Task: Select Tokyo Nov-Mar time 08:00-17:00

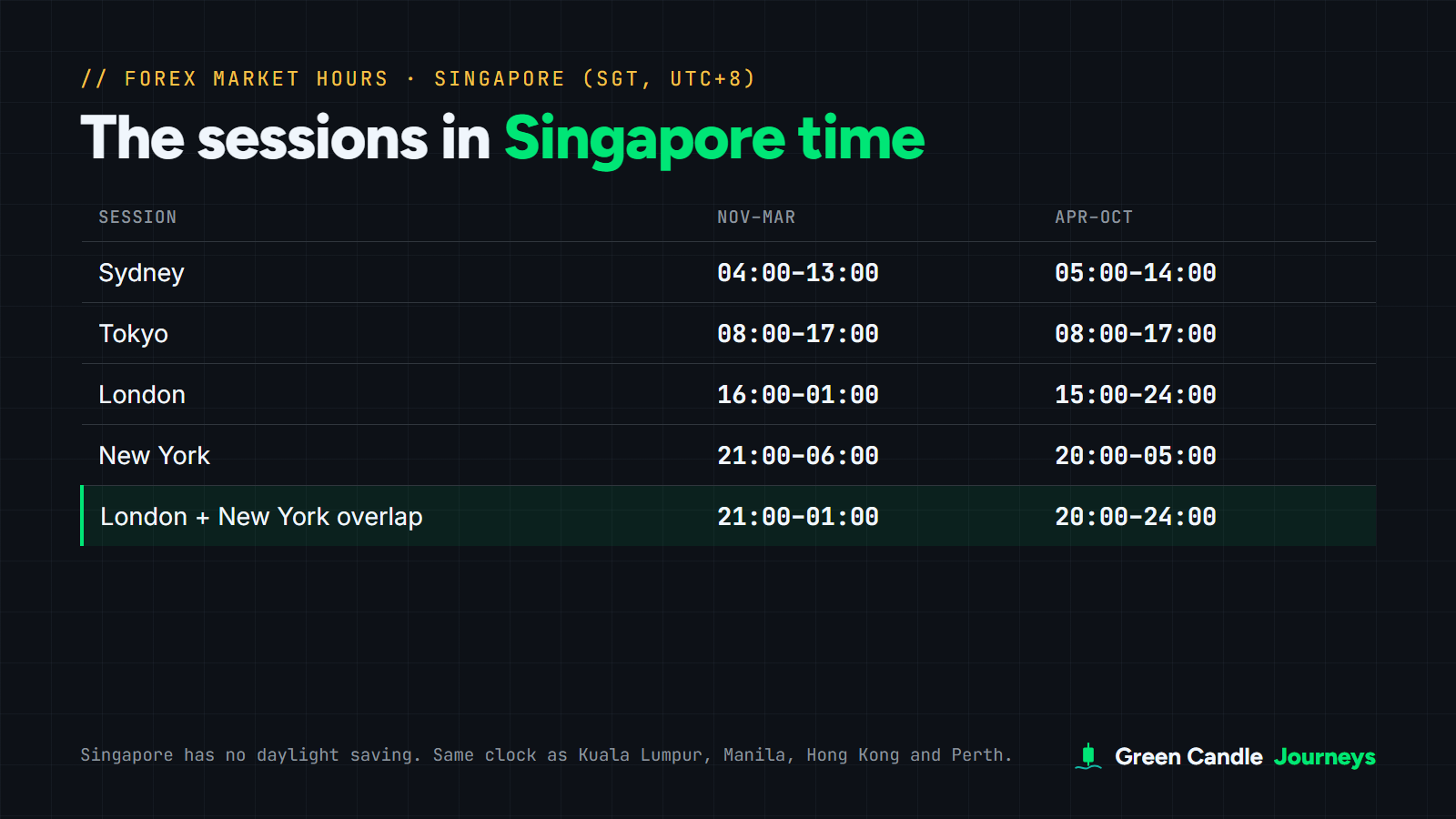Action: (798, 334)
